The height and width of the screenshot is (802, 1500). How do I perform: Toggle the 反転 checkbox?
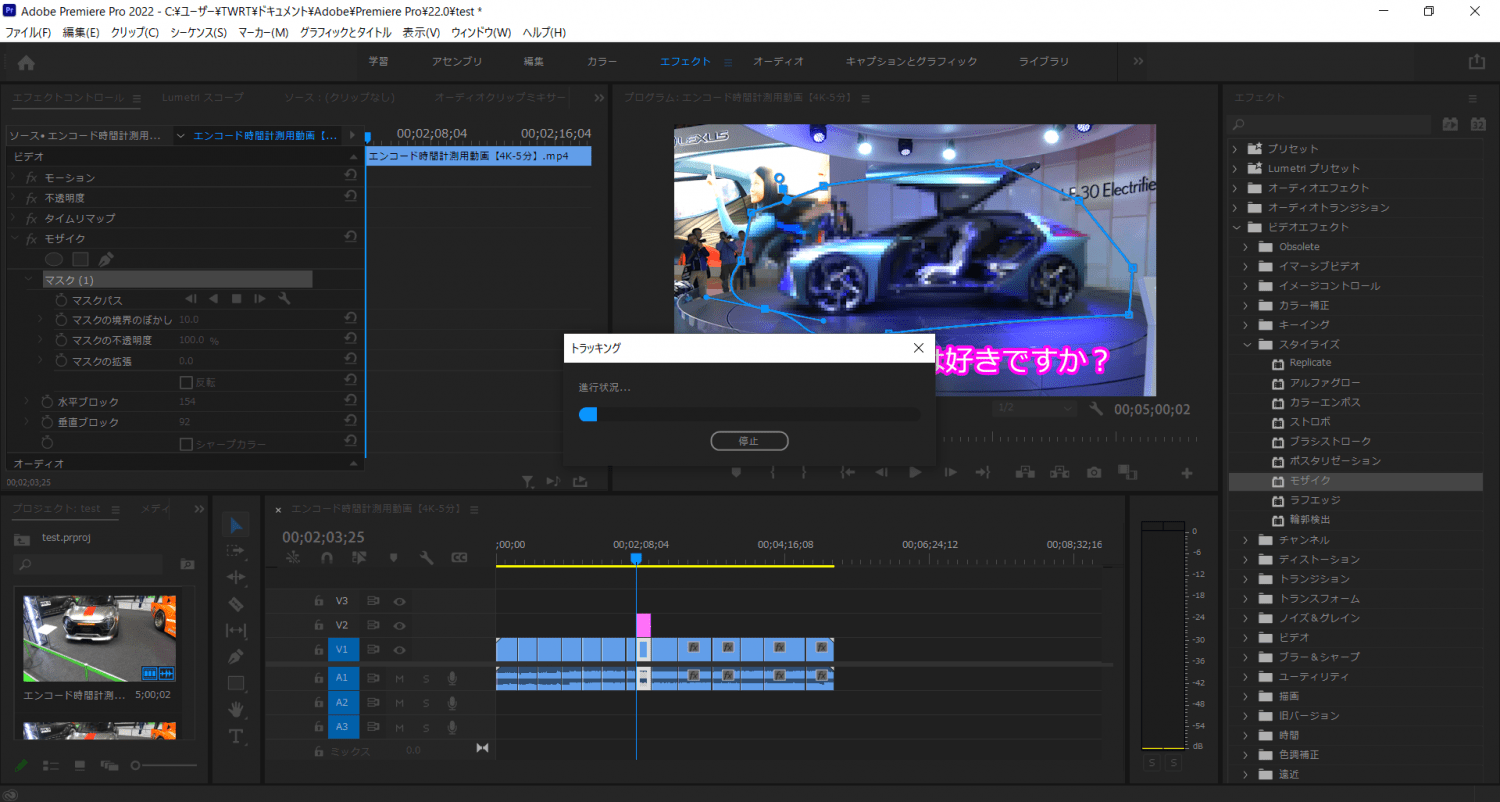(x=185, y=382)
